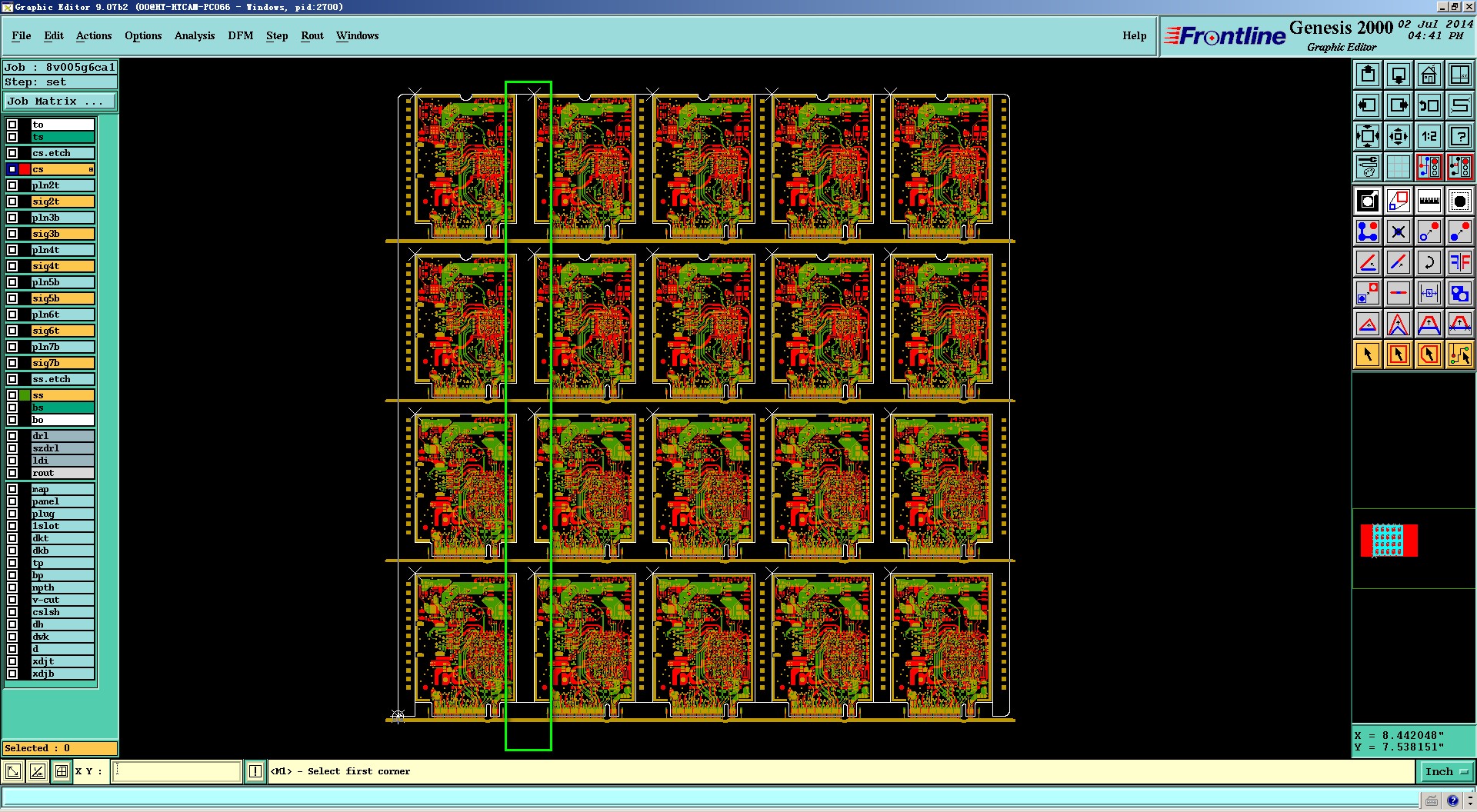
Task: Click the first coordinate mode icon beside XY
Action: pos(13,771)
